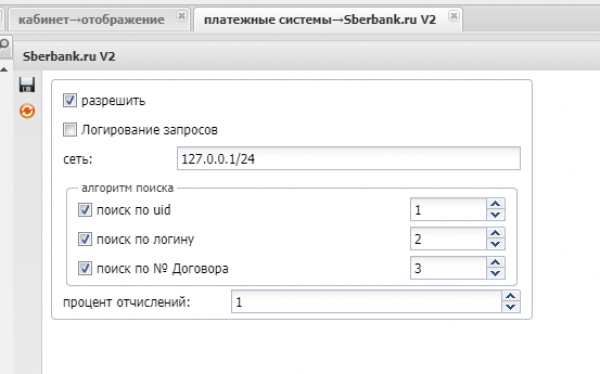The width and height of the screenshot is (600, 374).
Task: Uncheck поиск по № Договора checkbox
Action: (x=85, y=268)
